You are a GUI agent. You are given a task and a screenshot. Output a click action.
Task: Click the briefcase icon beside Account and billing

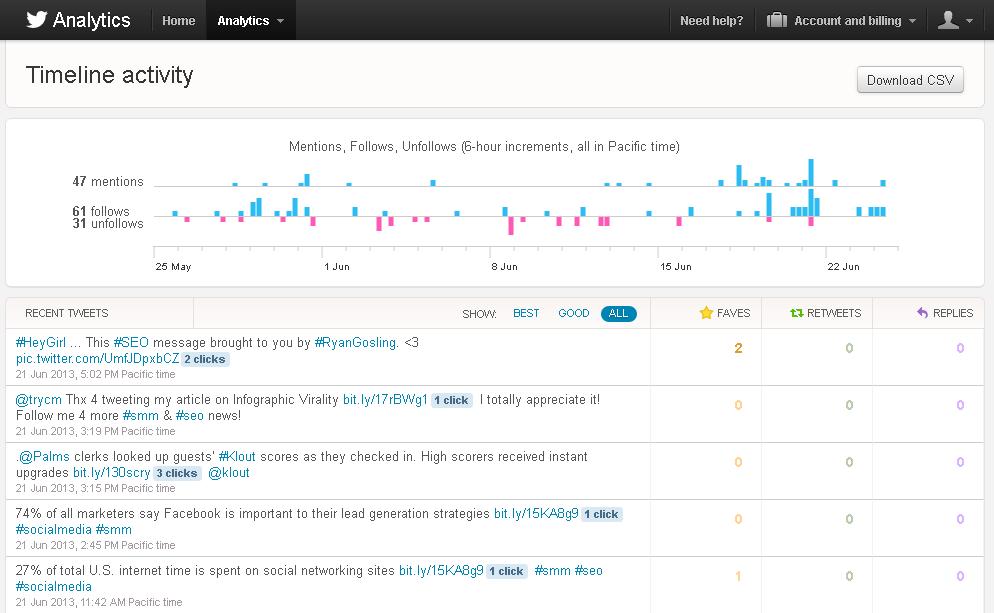[x=777, y=20]
